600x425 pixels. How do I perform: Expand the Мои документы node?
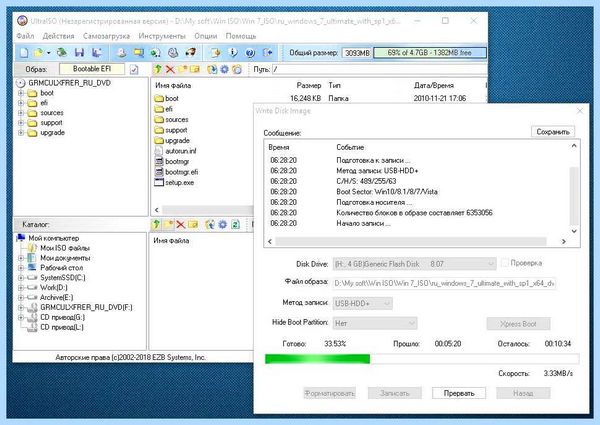click(x=21, y=258)
